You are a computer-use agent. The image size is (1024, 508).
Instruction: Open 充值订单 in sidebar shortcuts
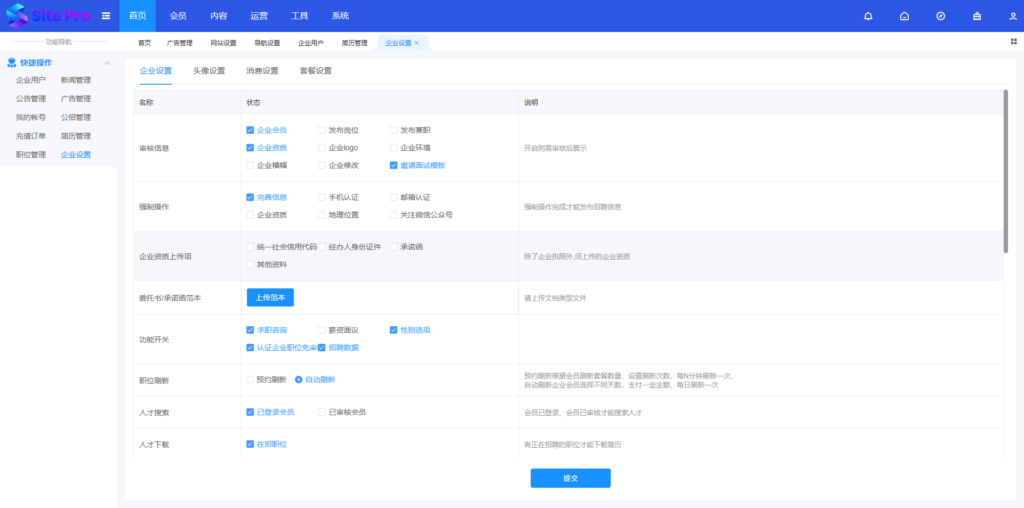click(x=31, y=136)
